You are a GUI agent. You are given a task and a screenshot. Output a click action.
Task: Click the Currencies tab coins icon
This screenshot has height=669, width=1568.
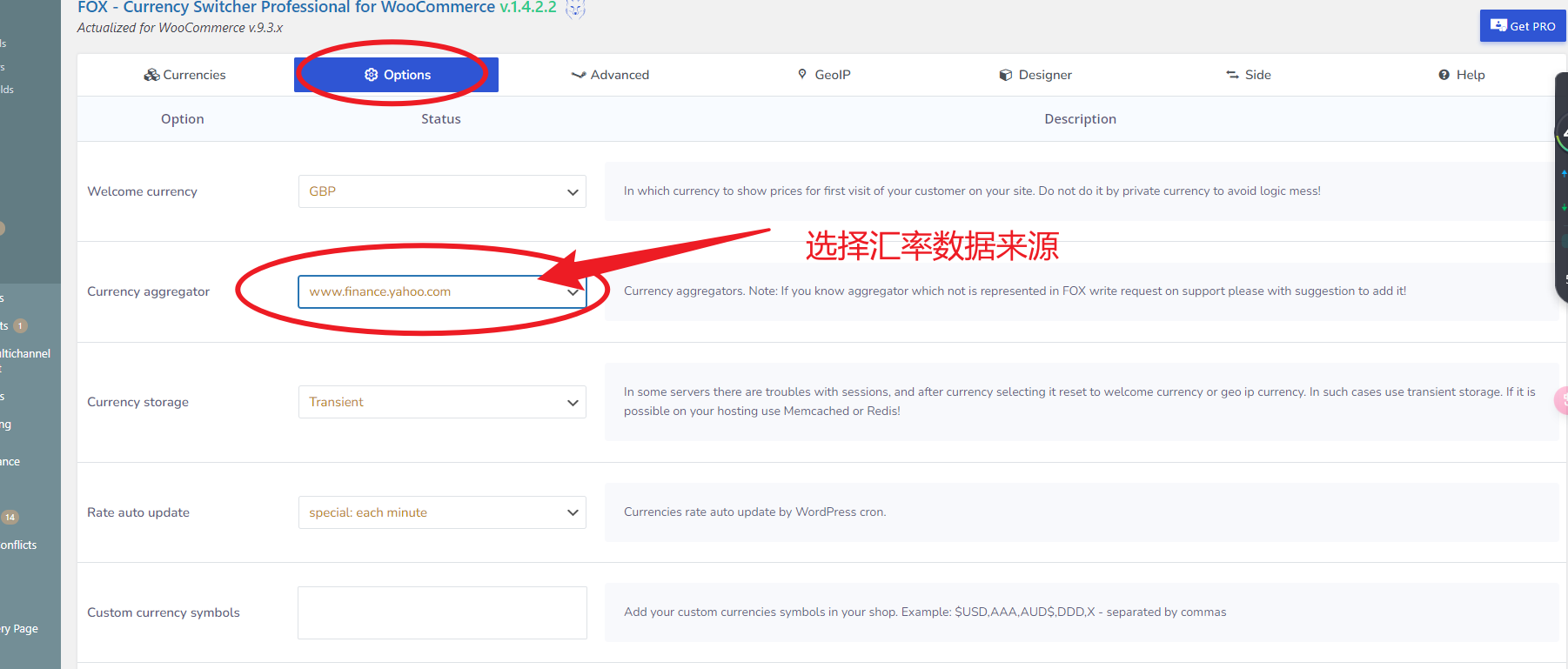click(x=151, y=75)
